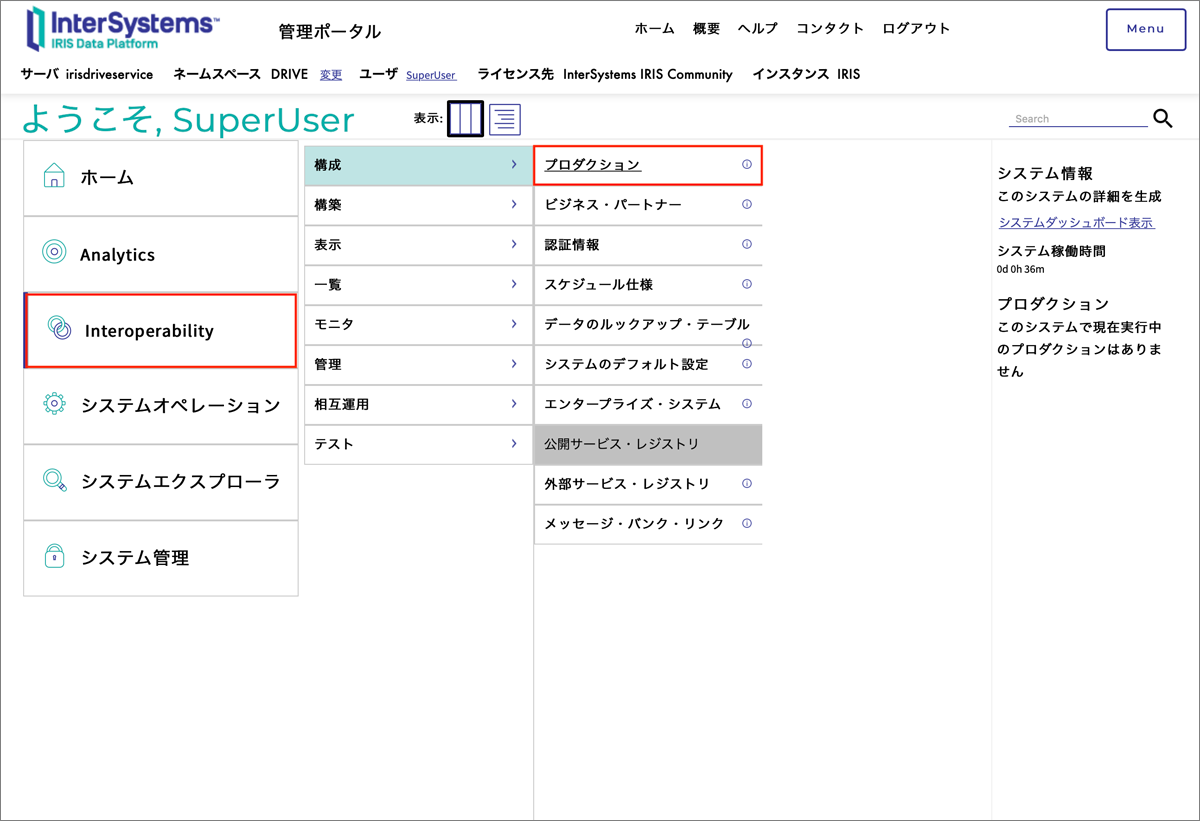This screenshot has width=1200, height=821.
Task: Open 外部サービス・レジストリ entry
Action: (627, 483)
